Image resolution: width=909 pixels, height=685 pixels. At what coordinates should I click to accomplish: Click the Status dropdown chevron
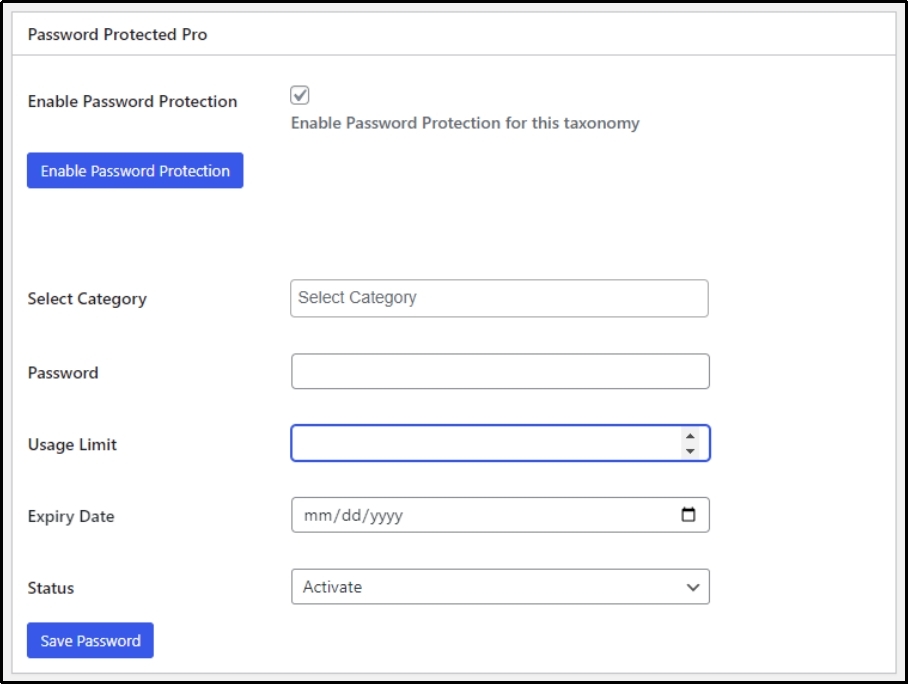(692, 587)
